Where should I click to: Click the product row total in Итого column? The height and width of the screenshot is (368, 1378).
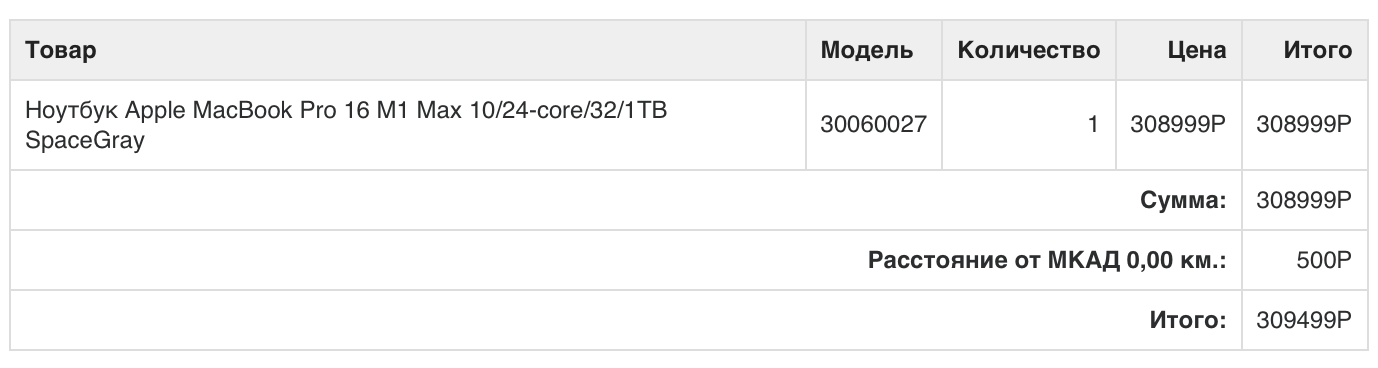1304,125
